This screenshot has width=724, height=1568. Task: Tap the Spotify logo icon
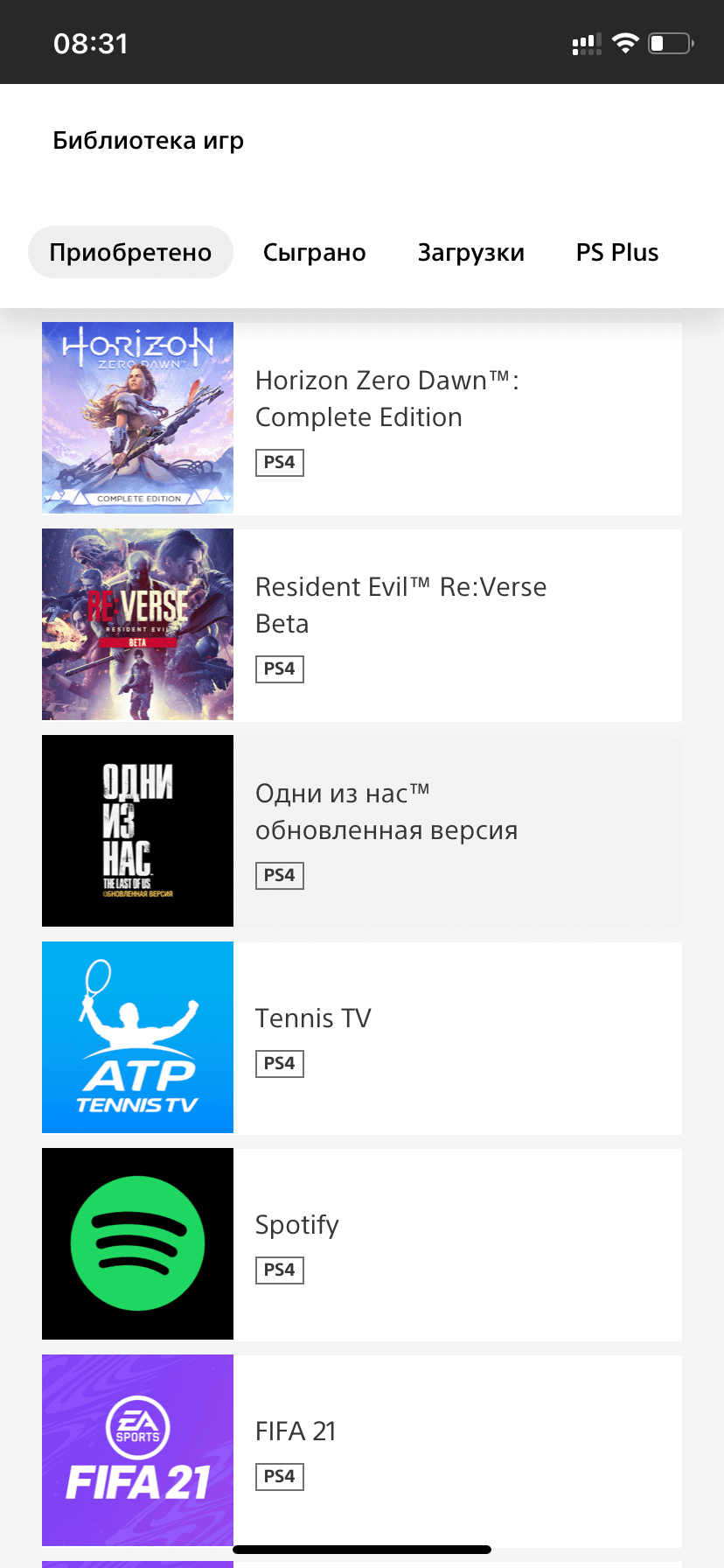137,1243
